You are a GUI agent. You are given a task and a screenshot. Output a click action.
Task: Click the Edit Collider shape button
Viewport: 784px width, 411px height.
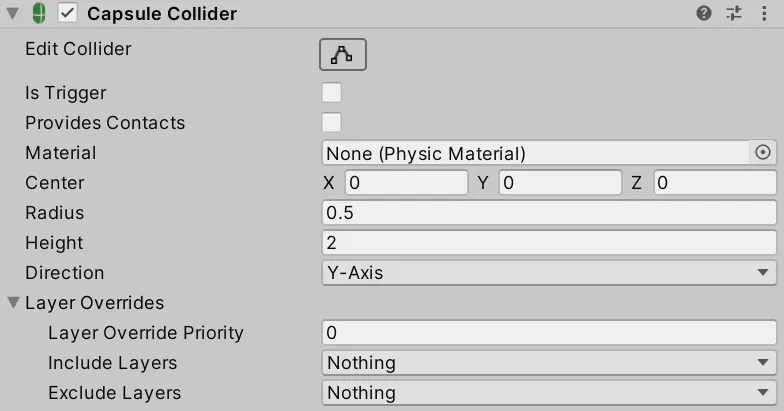[342, 54]
